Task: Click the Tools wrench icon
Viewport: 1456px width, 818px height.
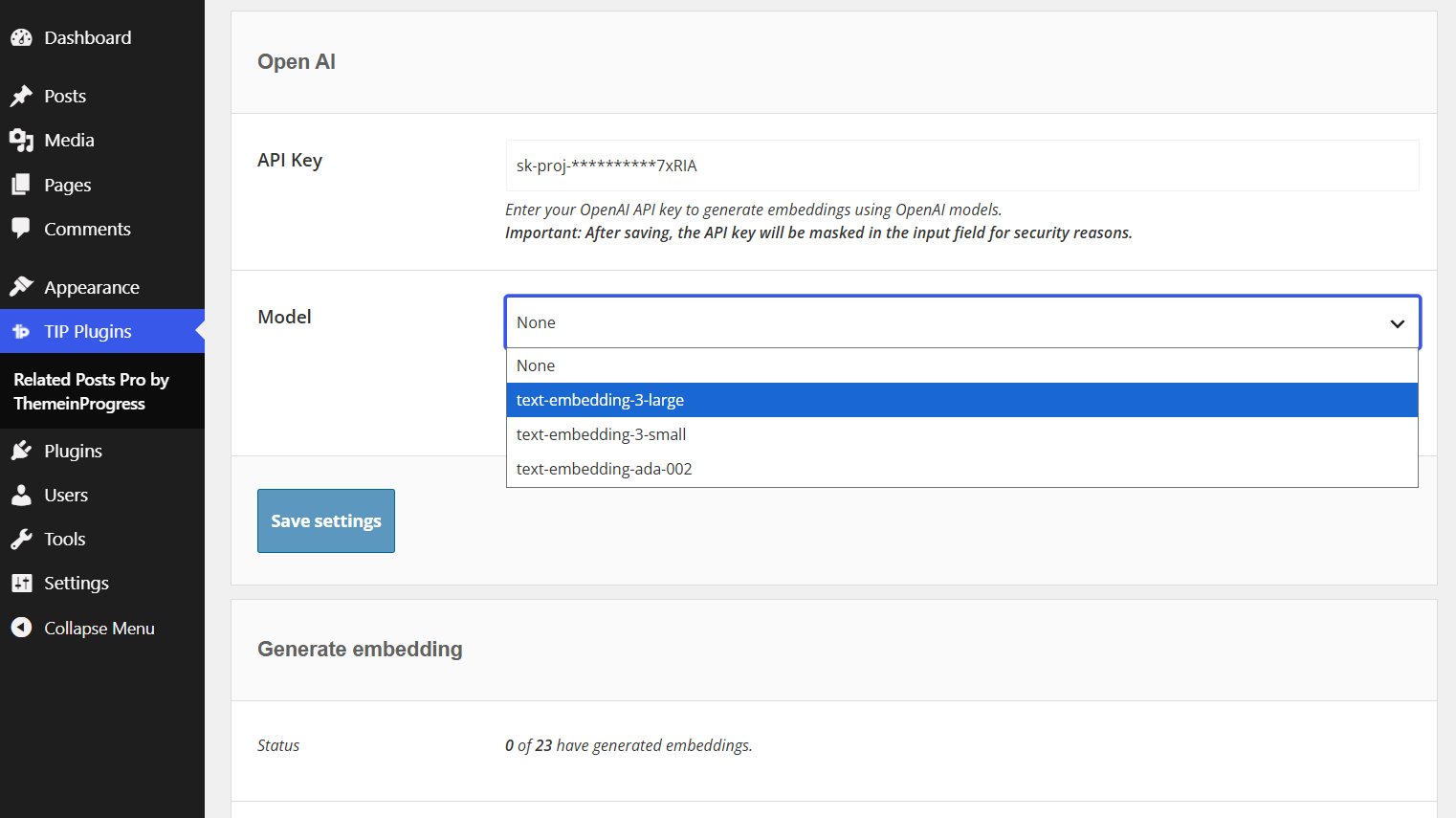Action: 21,539
